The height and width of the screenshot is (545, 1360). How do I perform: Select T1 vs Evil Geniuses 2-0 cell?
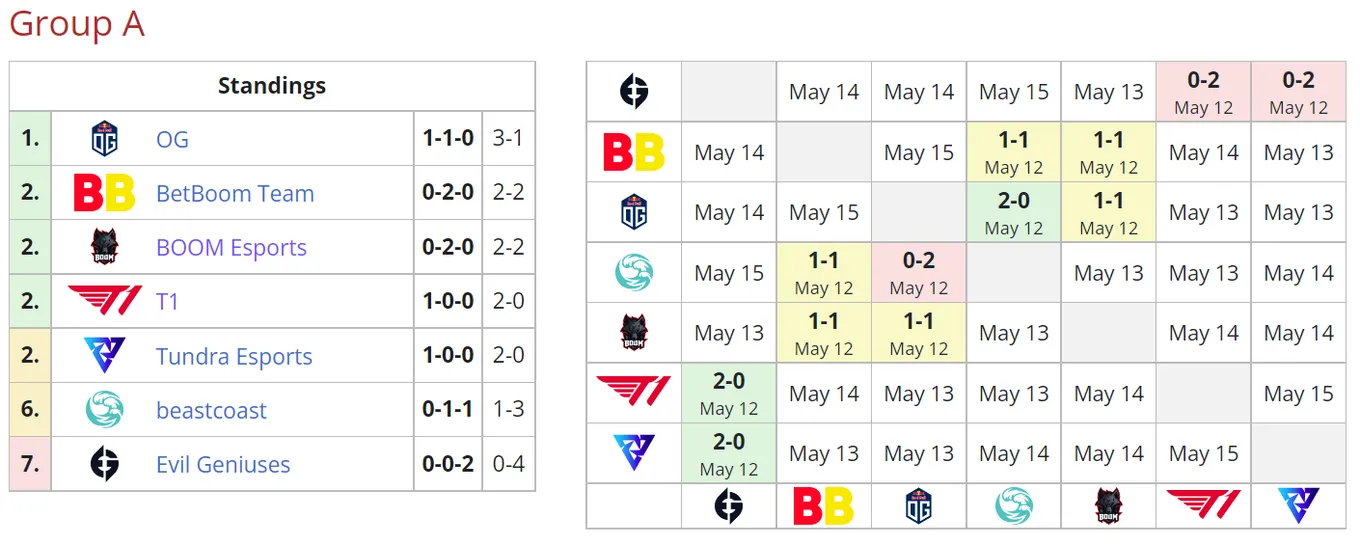(x=729, y=393)
